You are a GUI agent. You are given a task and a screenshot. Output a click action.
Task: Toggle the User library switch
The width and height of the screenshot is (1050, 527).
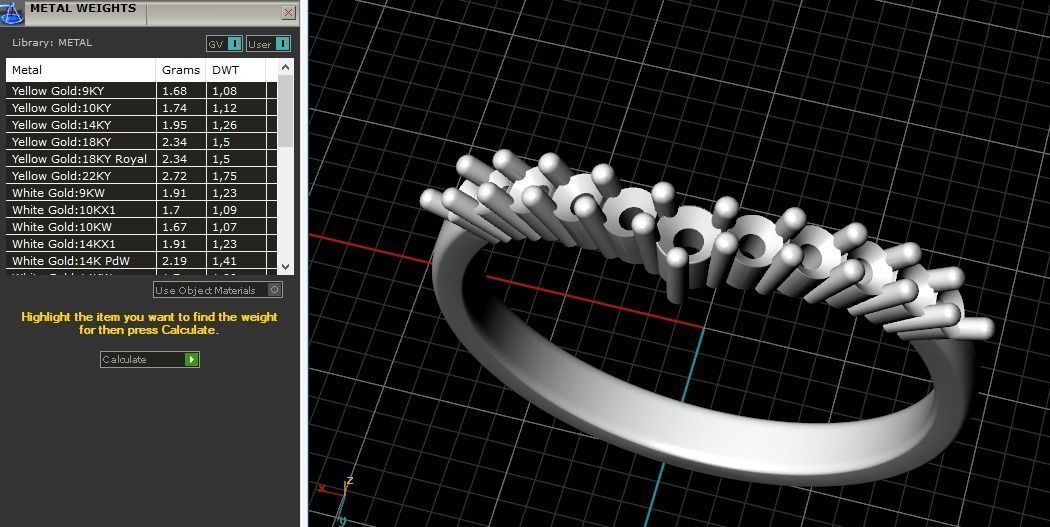(x=269, y=44)
